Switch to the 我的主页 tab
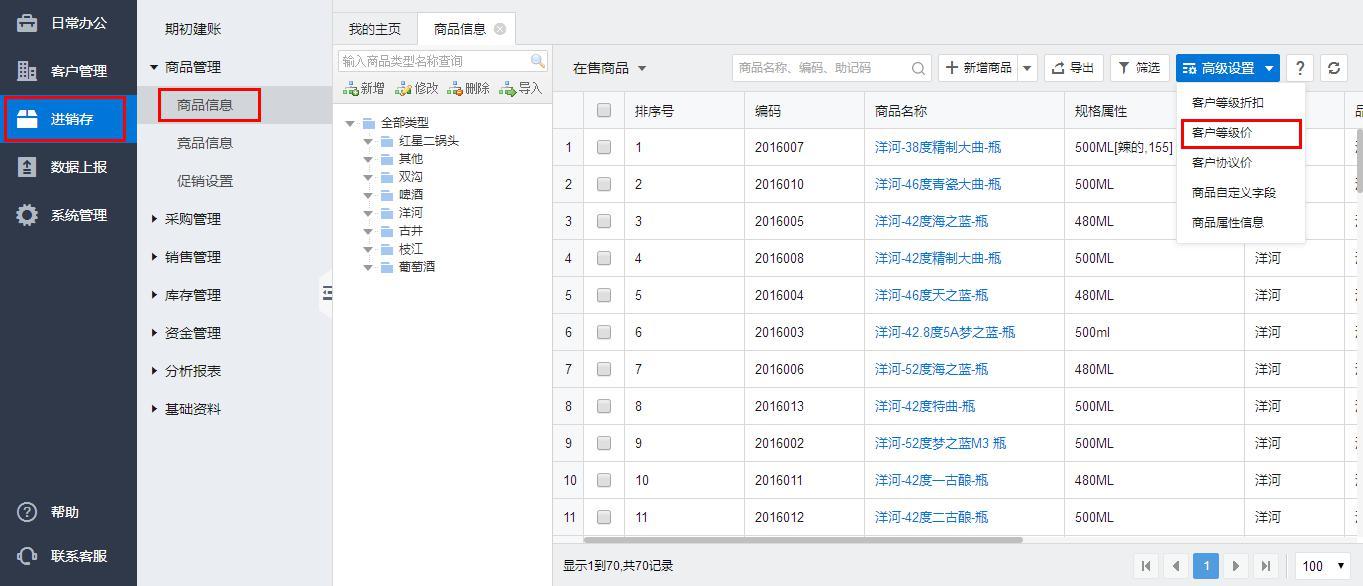 (x=374, y=29)
